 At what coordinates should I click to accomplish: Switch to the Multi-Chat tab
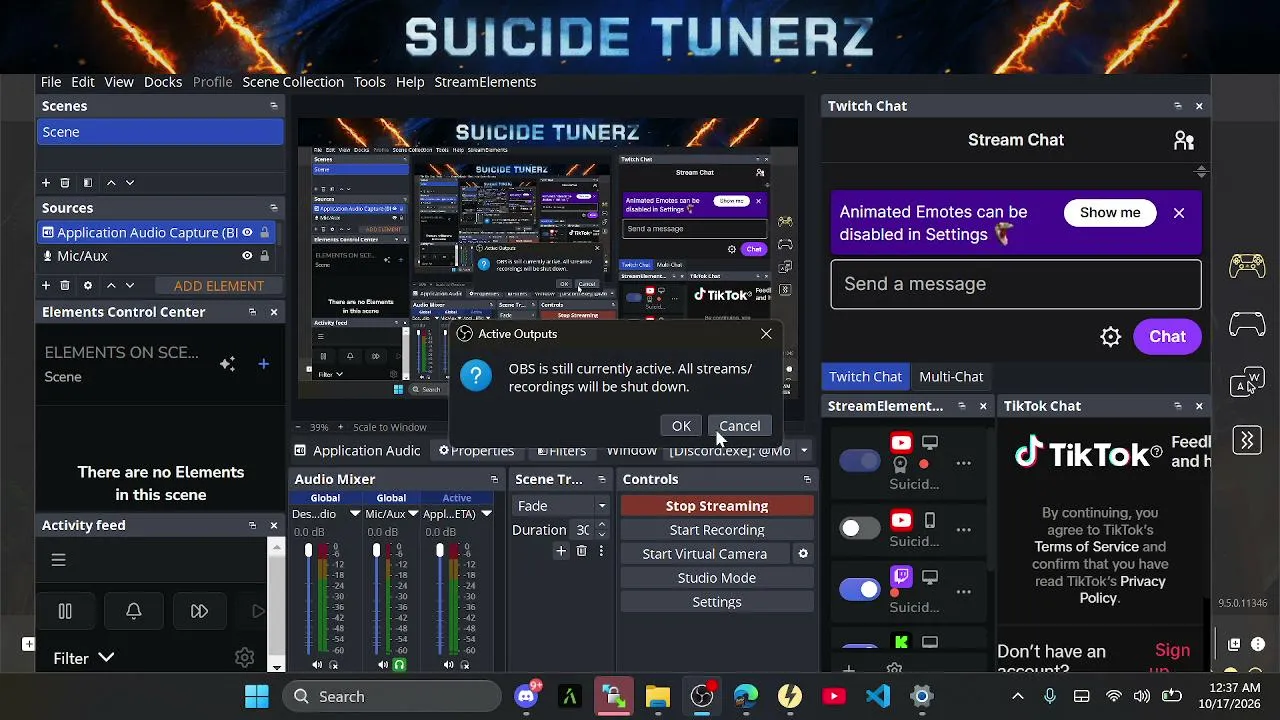[x=951, y=377]
